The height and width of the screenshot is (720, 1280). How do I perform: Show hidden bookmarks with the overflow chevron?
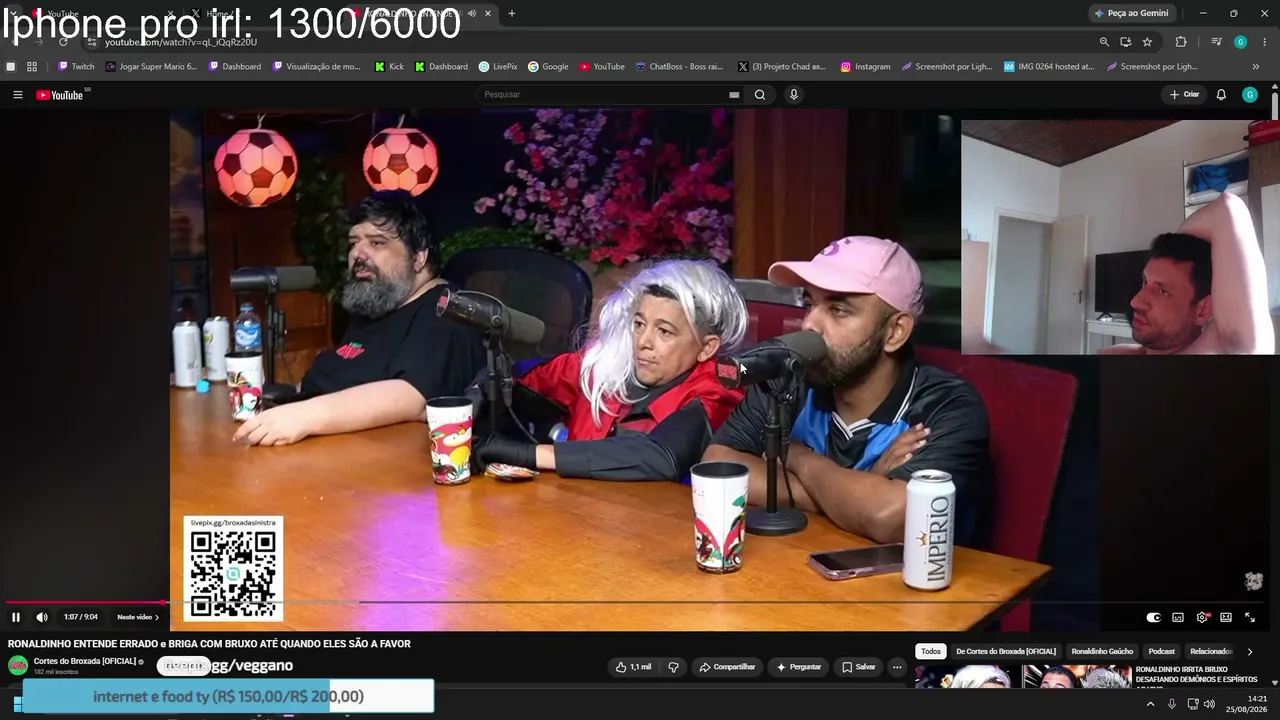pos(1256,67)
